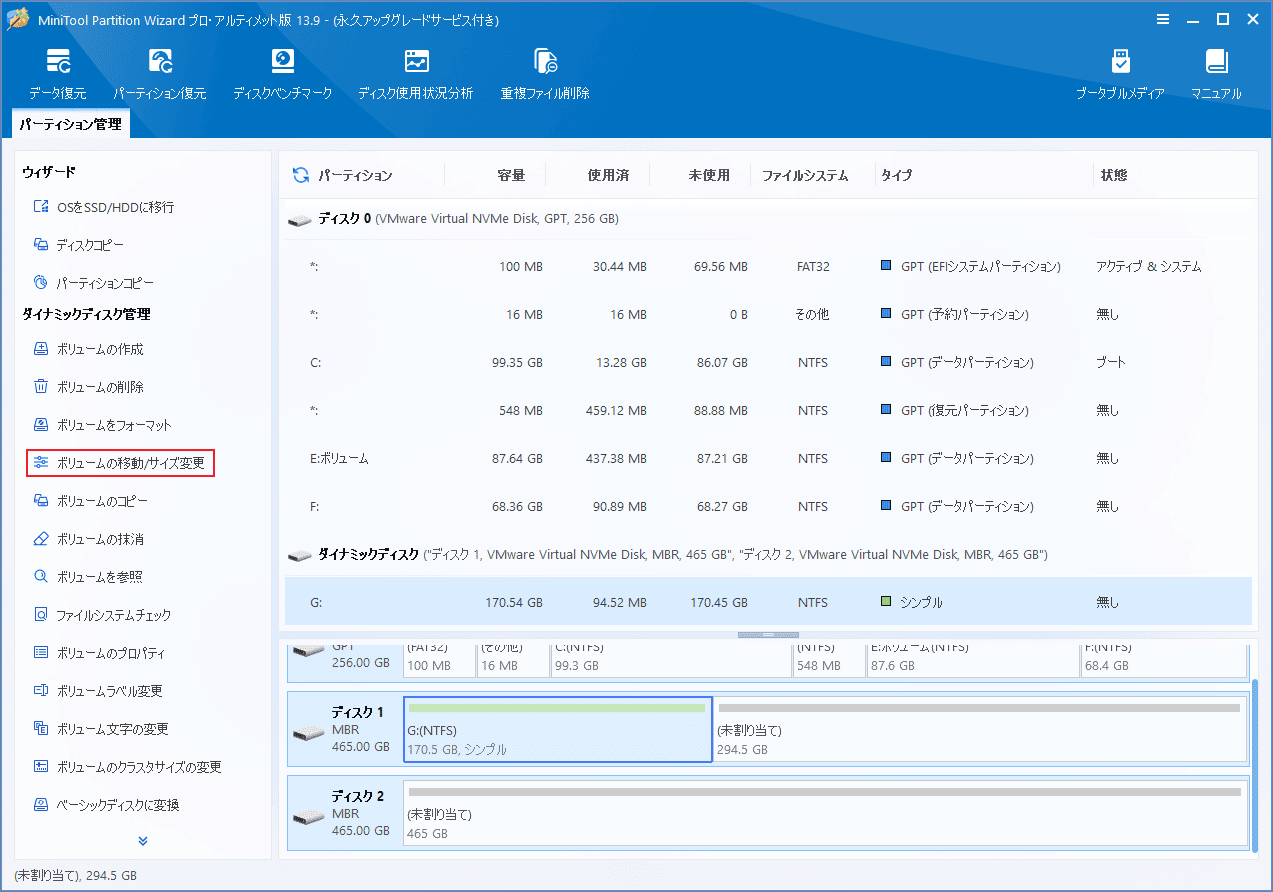Expand more sidebar actions with double chevron
1273x892 pixels.
pos(143,841)
